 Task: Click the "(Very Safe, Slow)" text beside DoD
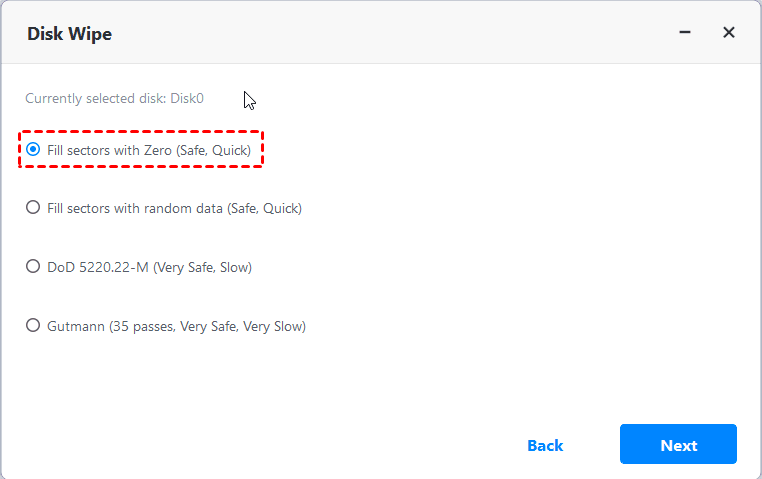[x=202, y=267]
